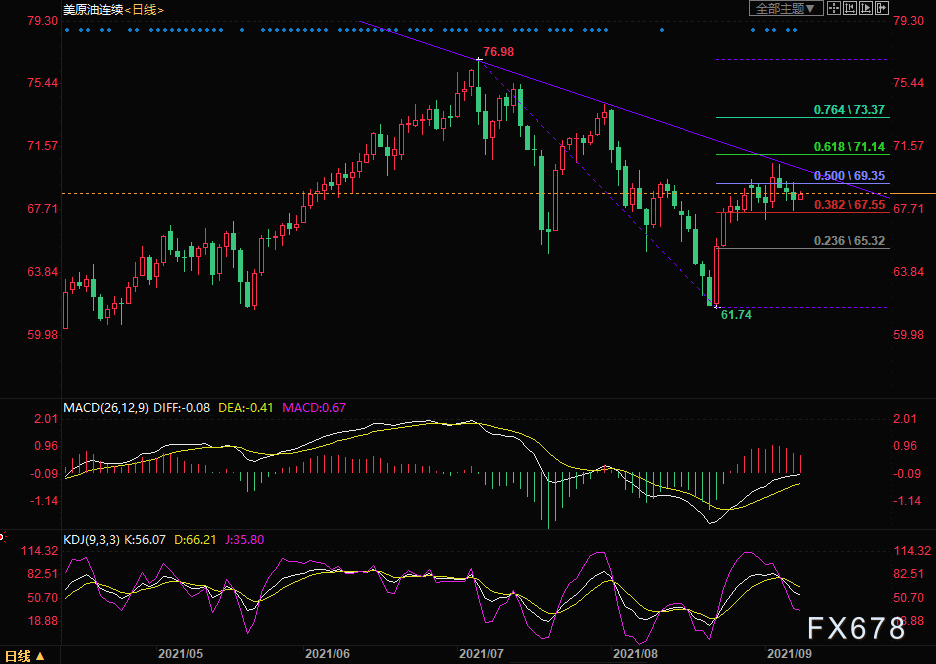Click the K:56.07 readout
Viewport: 936px width, 664px height.
(145, 540)
